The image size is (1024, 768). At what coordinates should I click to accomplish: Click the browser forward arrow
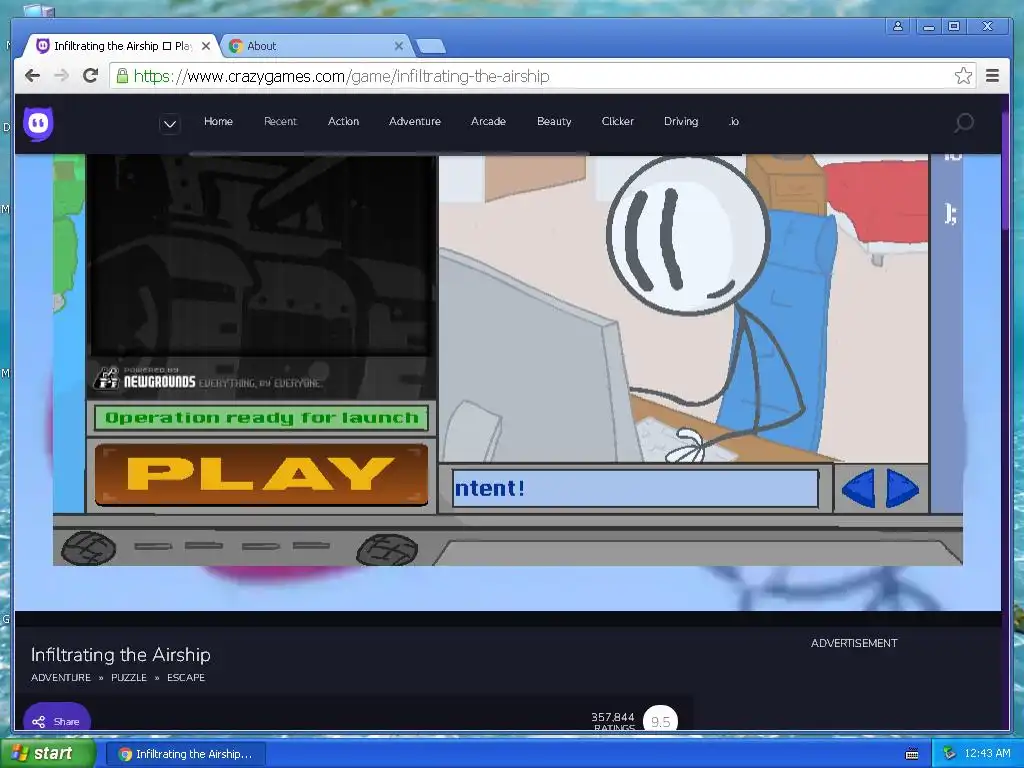(61, 76)
